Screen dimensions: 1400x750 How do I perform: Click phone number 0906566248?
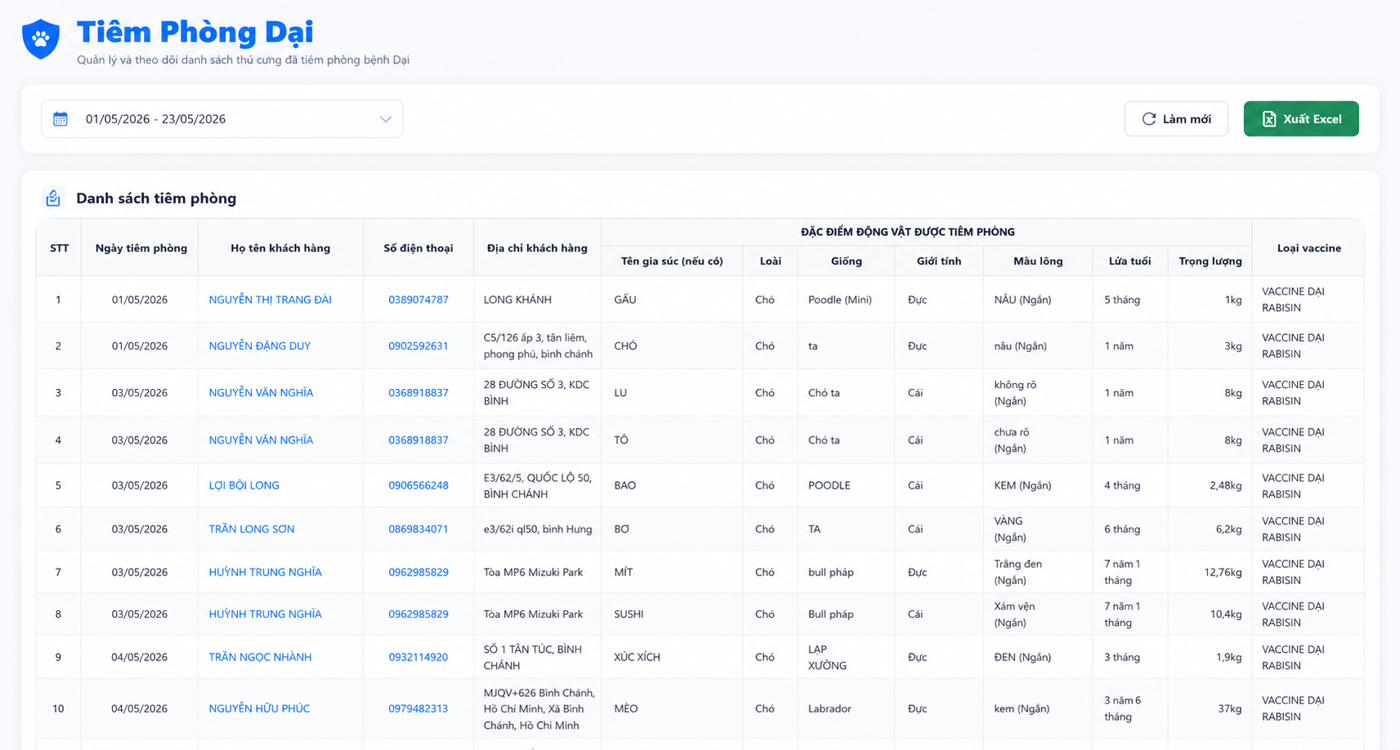418,486
